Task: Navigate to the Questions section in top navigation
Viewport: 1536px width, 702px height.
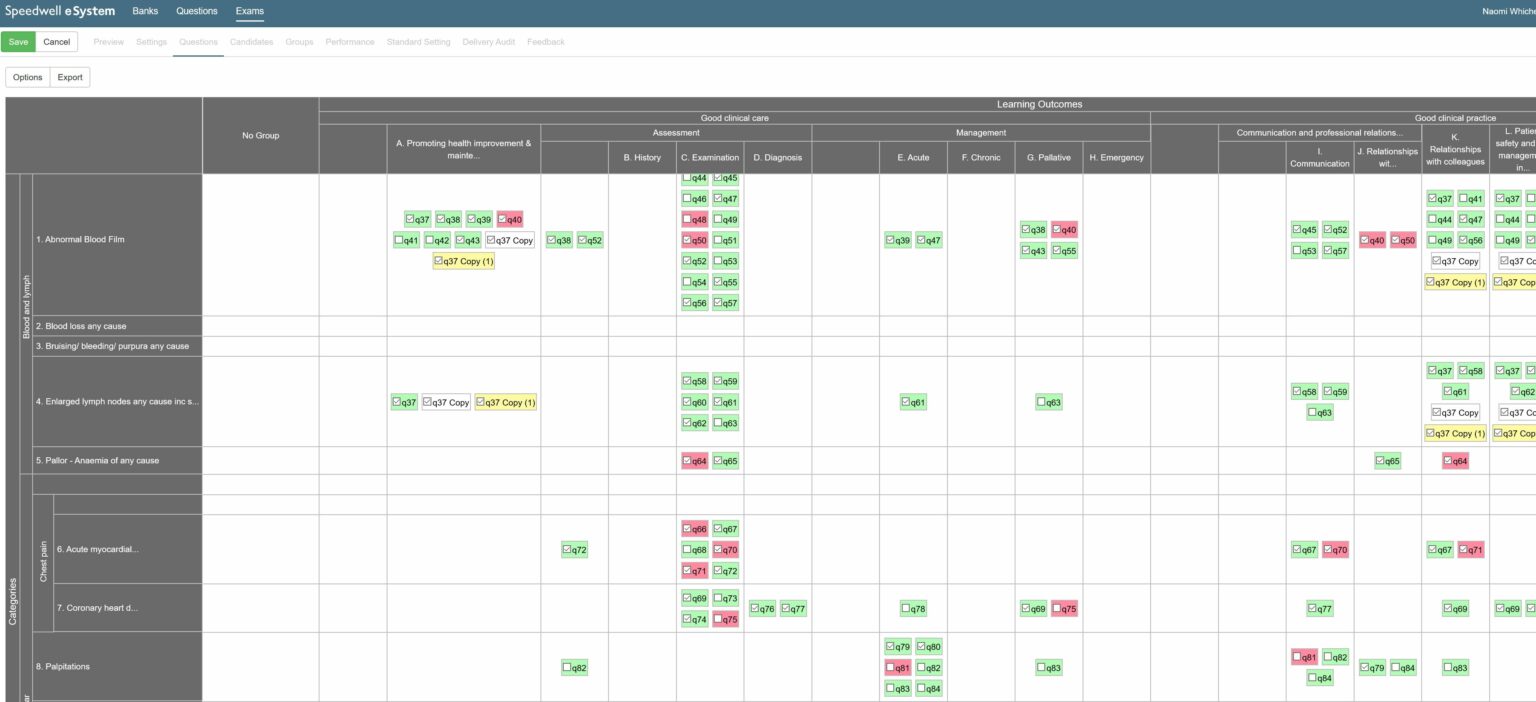Action: [196, 11]
